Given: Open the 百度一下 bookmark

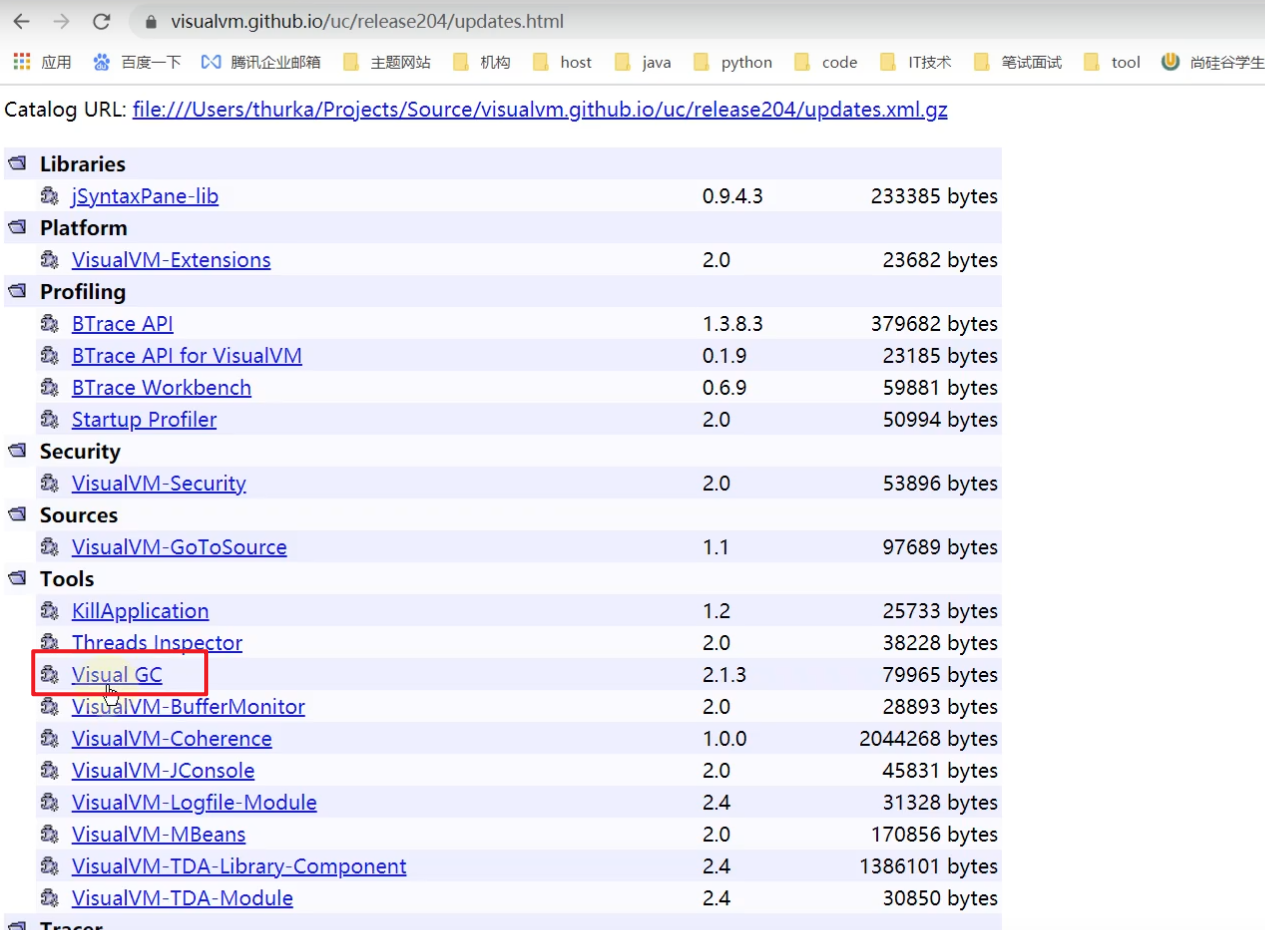Looking at the screenshot, I should tap(137, 62).
